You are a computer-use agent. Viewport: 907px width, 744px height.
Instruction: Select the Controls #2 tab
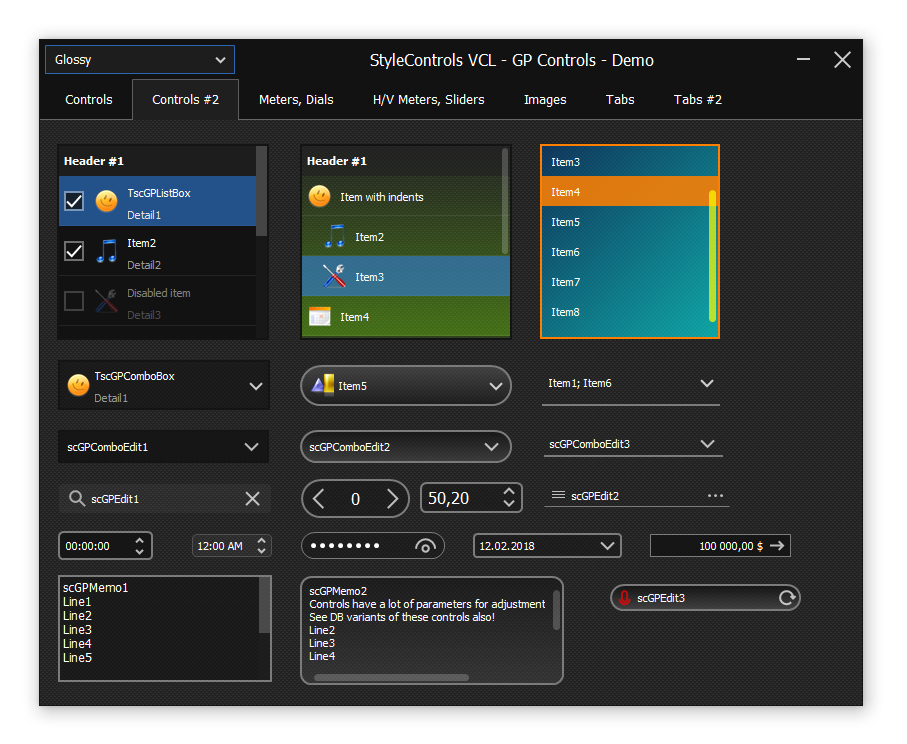click(x=185, y=100)
